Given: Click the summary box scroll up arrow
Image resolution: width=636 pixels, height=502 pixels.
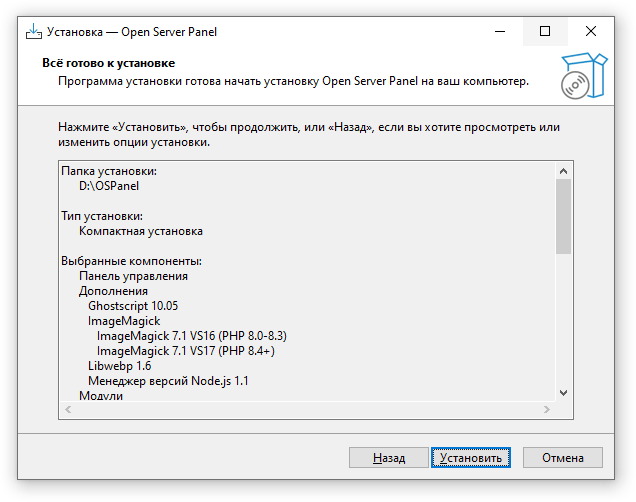Looking at the screenshot, I should [x=563, y=171].
